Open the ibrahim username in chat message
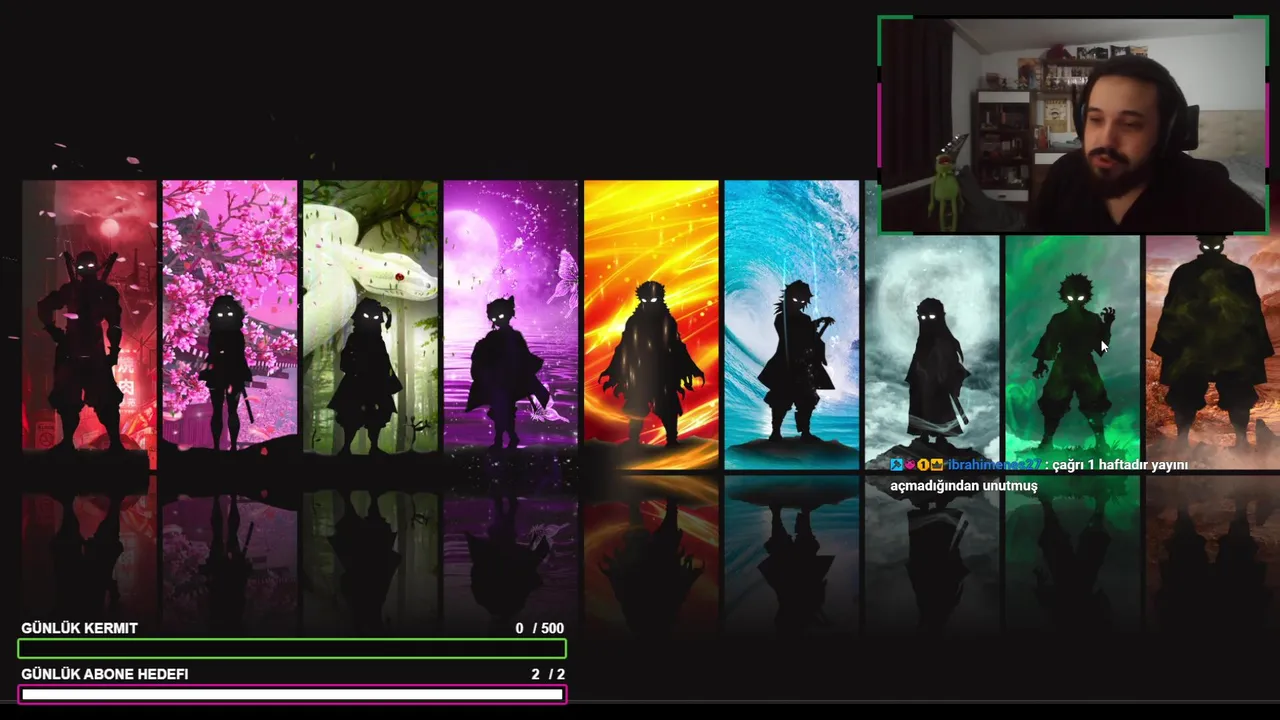The image size is (1280, 720). [995, 465]
